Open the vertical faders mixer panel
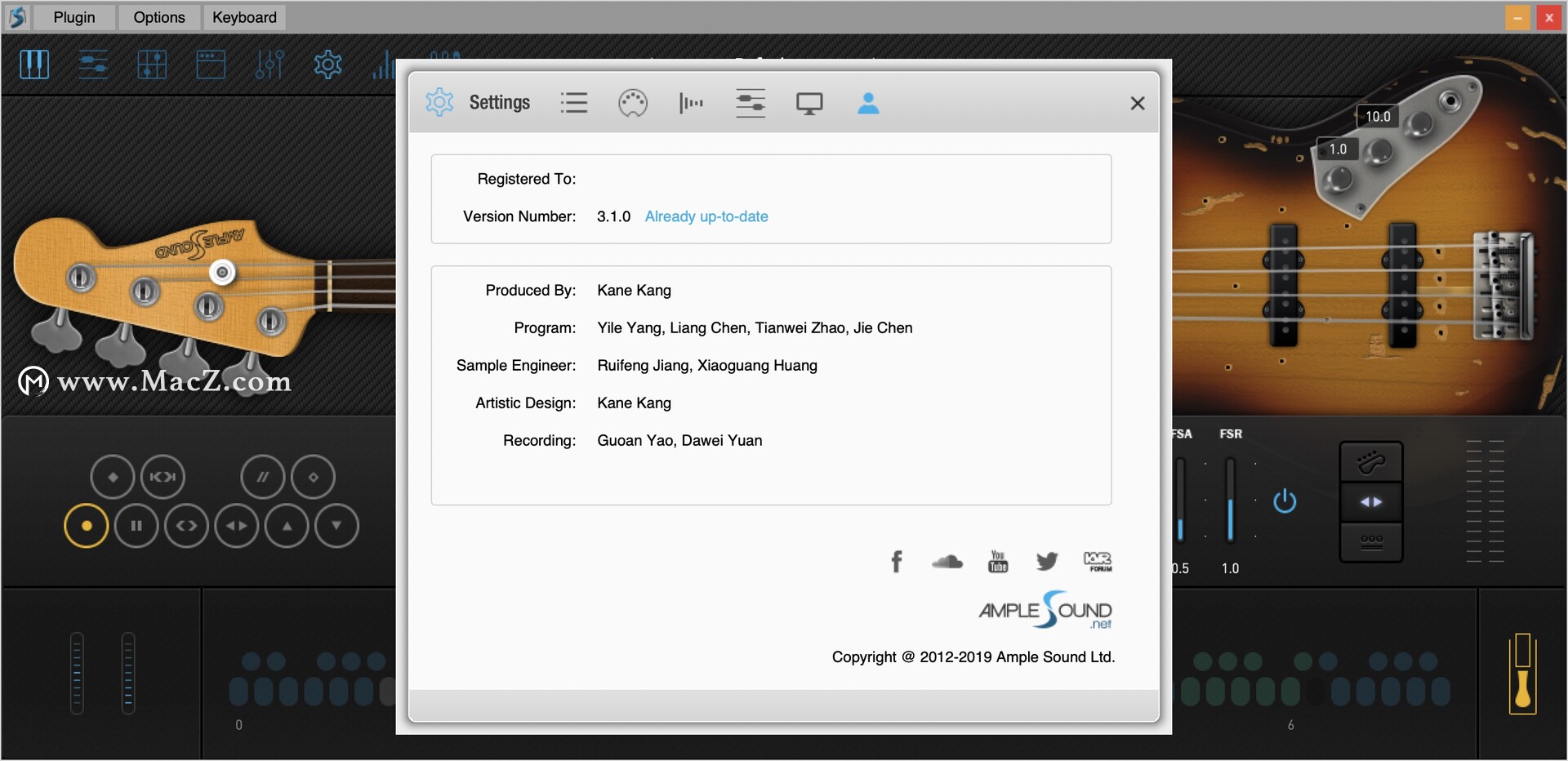This screenshot has height=761, width=1568. click(269, 65)
